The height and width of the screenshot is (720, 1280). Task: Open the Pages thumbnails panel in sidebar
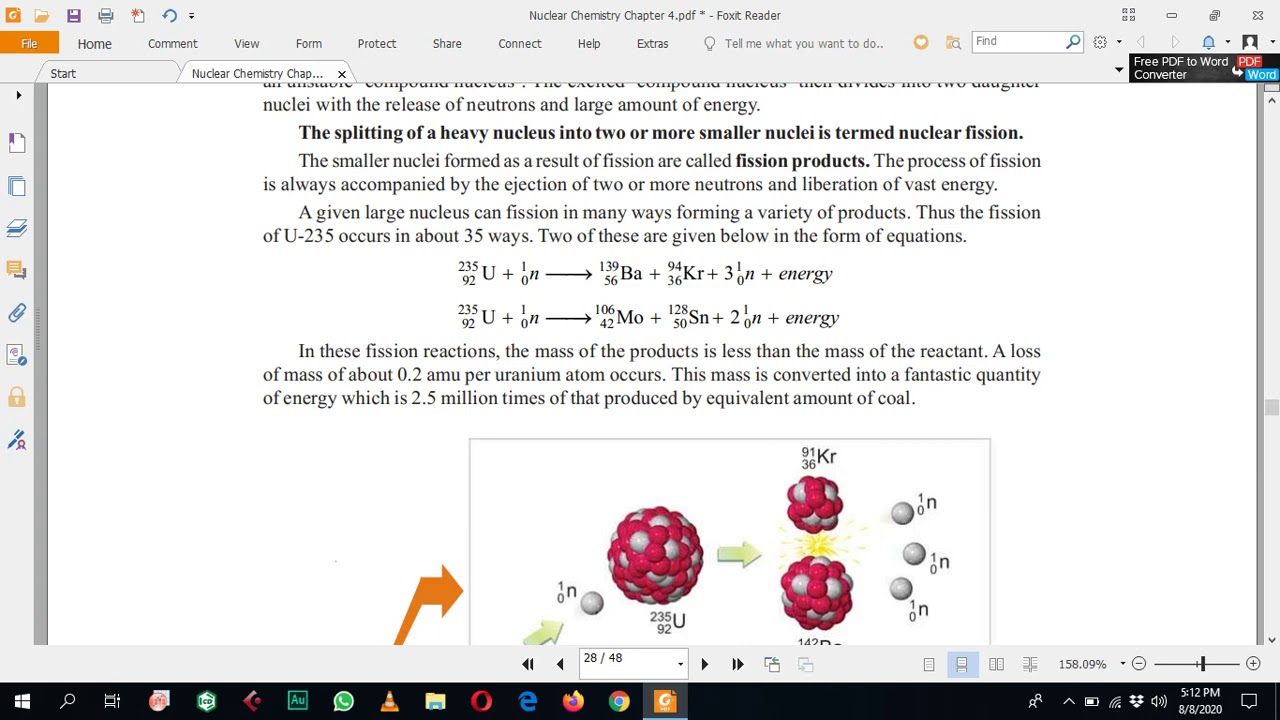pyautogui.click(x=17, y=186)
